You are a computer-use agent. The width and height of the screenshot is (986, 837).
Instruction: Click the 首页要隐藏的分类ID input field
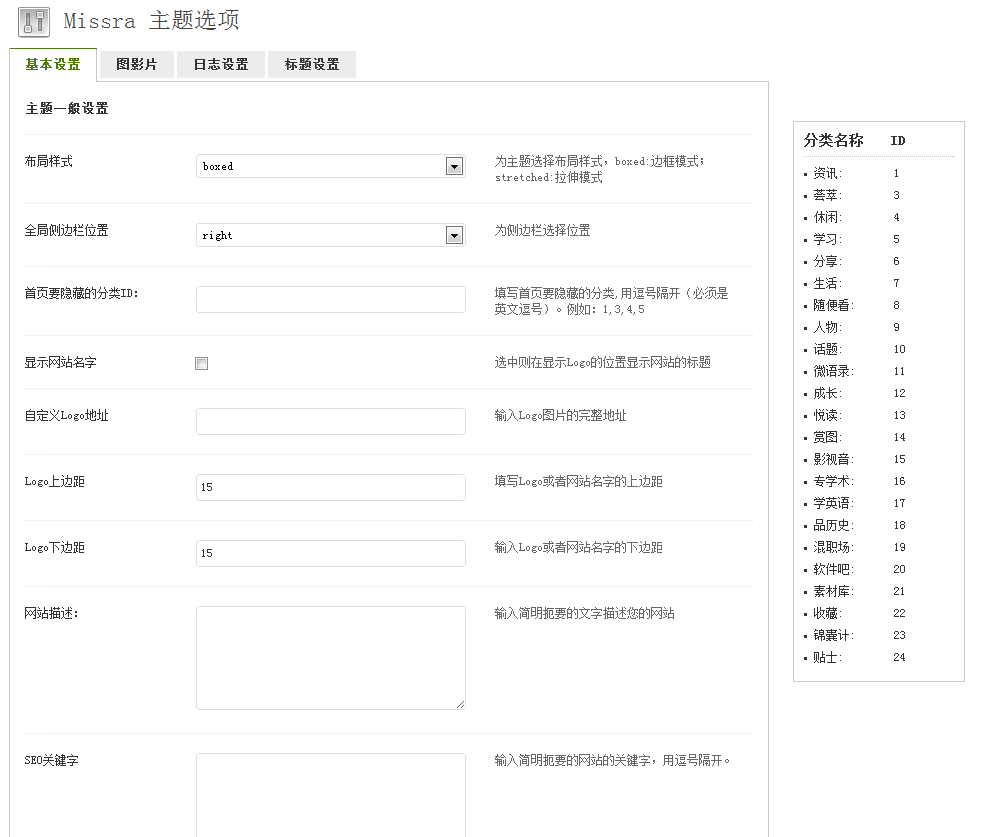330,299
